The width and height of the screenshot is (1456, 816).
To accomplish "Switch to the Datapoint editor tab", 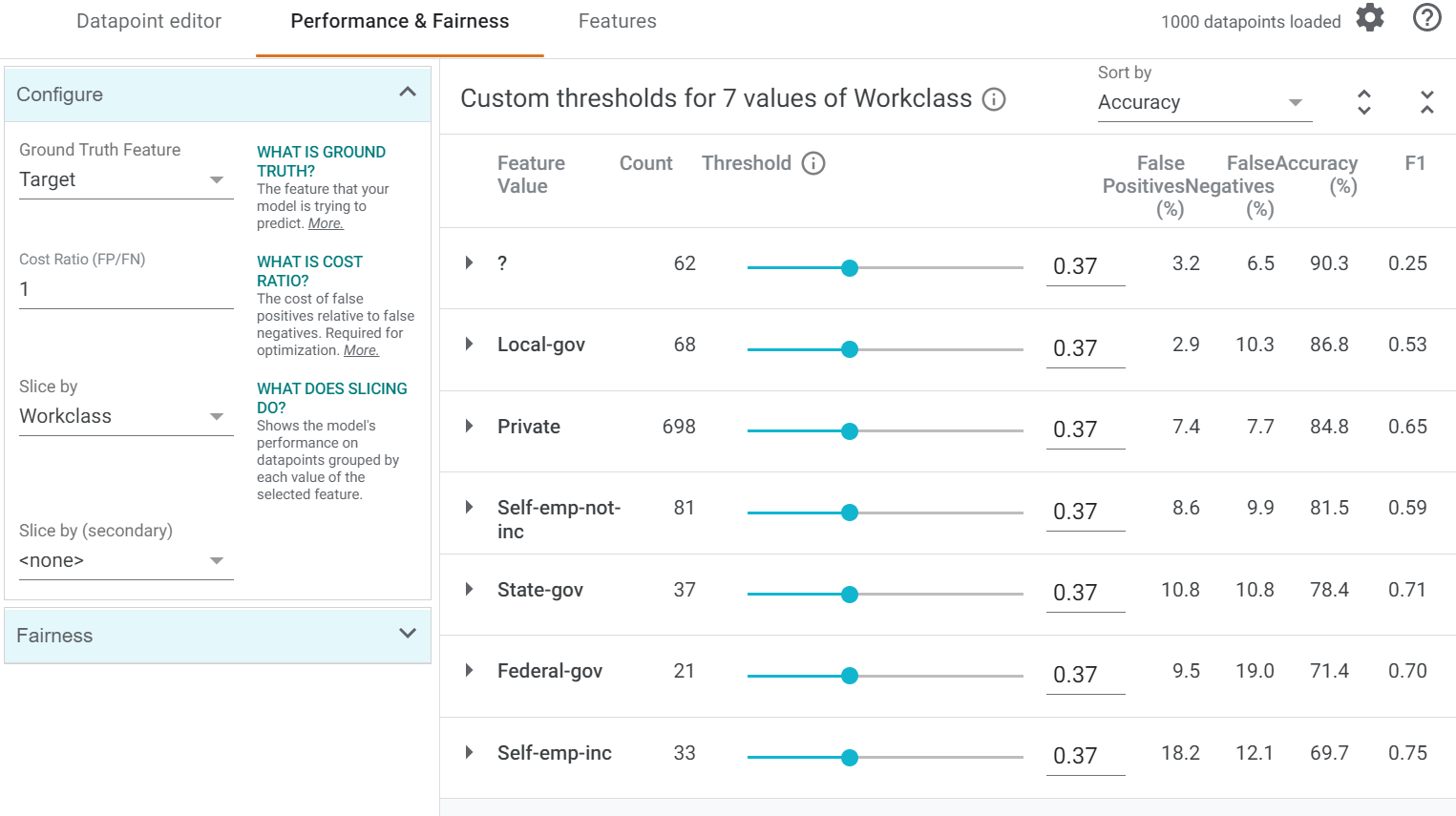I will 149,21.
